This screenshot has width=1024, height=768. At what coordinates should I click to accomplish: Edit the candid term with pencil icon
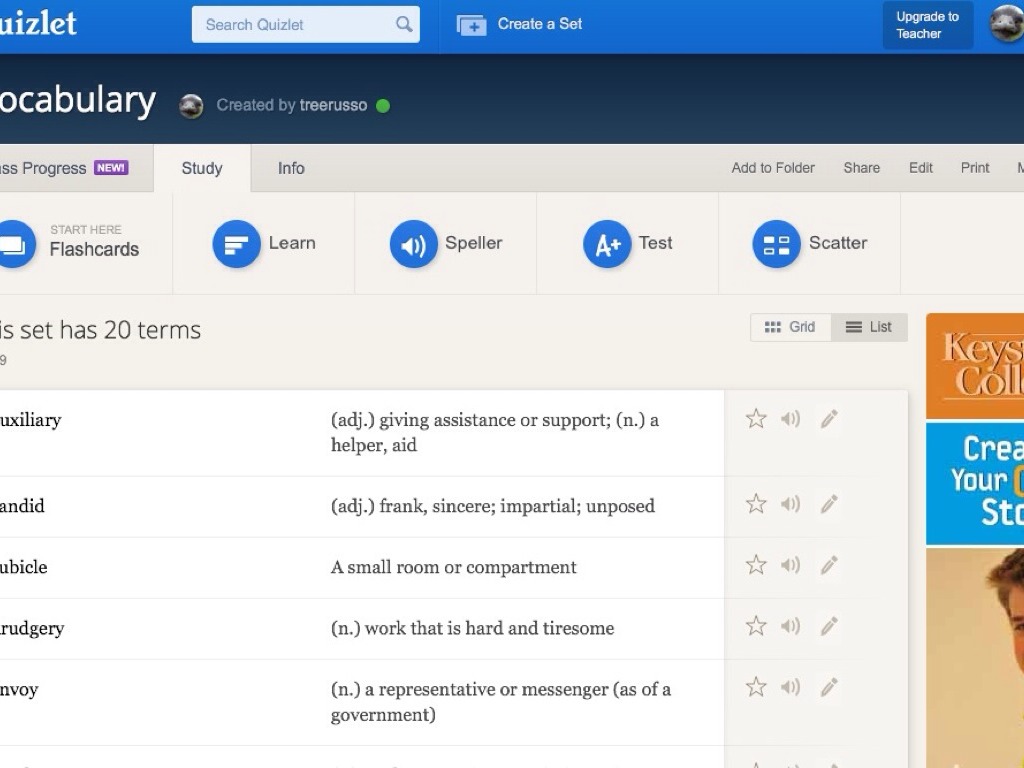click(829, 505)
